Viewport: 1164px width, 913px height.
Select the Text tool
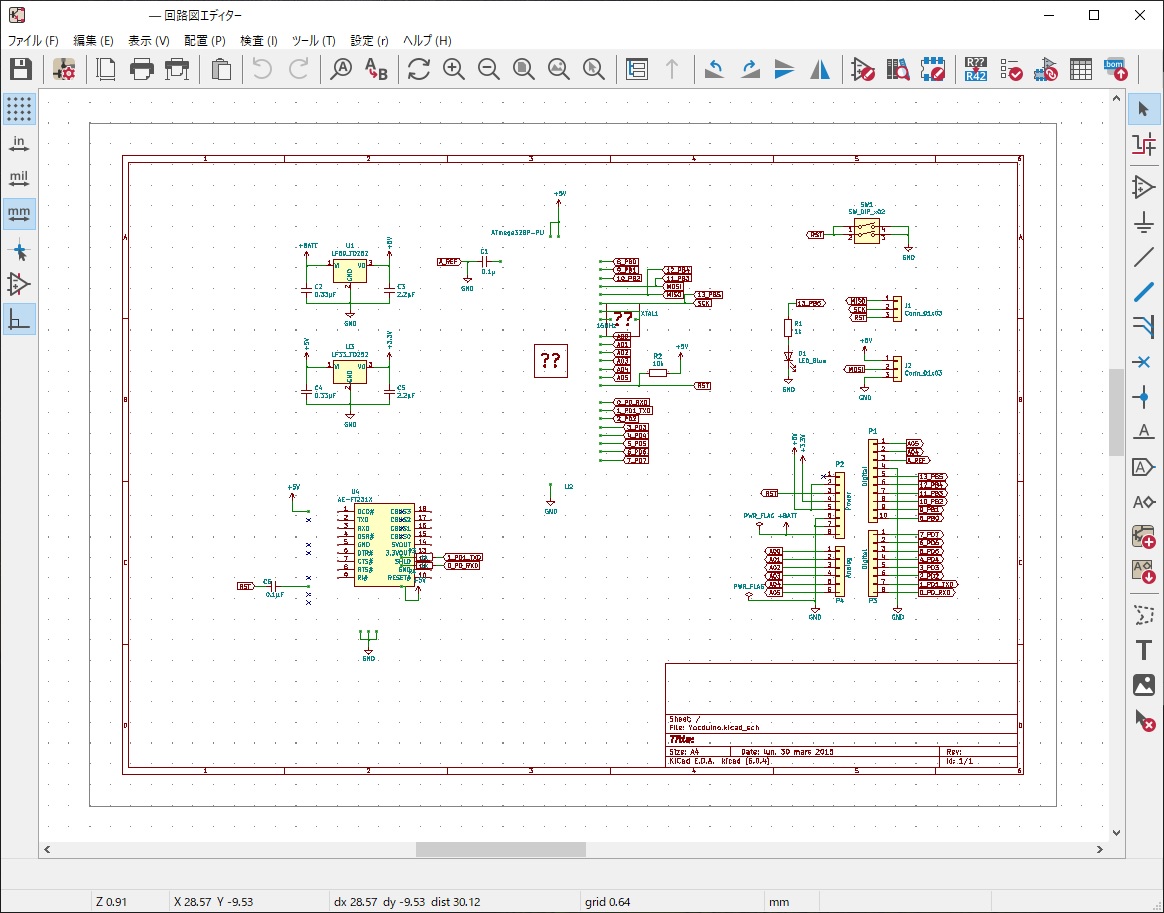pos(1144,648)
